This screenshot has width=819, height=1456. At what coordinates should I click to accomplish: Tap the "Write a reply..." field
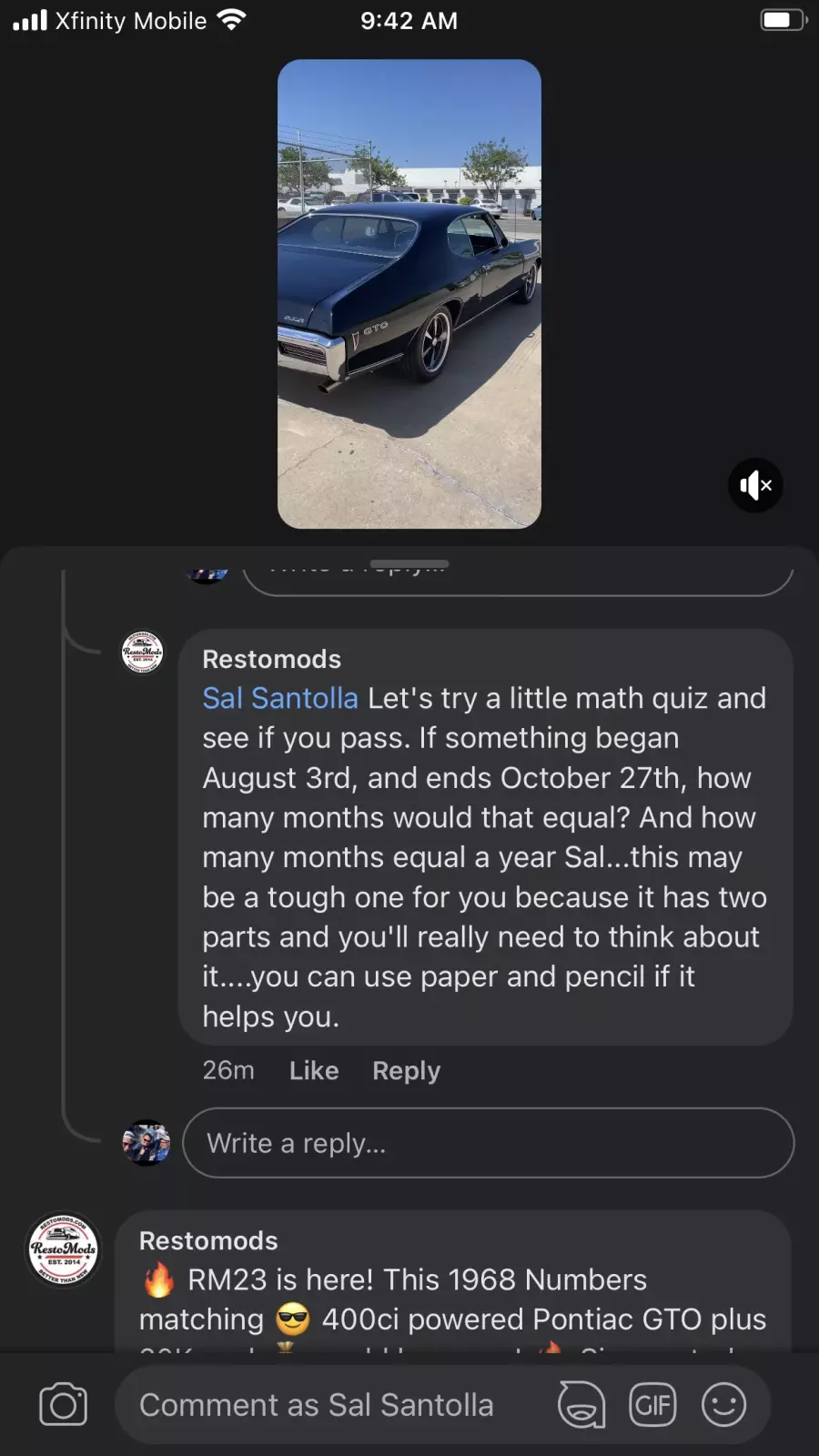pos(488,1143)
